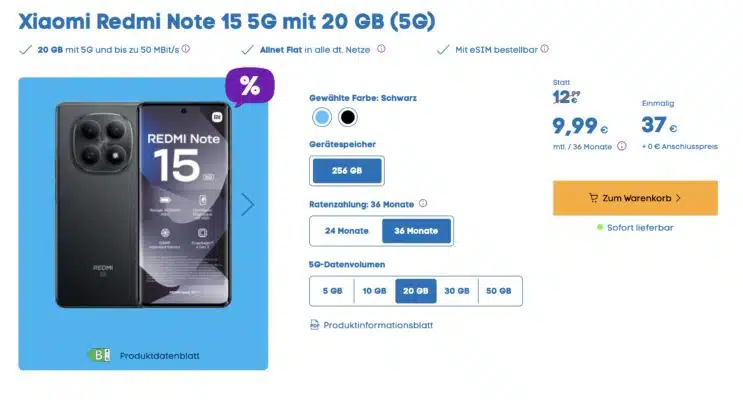743x400 pixels.
Task: Select the 24 Monate payment option
Action: click(346, 231)
